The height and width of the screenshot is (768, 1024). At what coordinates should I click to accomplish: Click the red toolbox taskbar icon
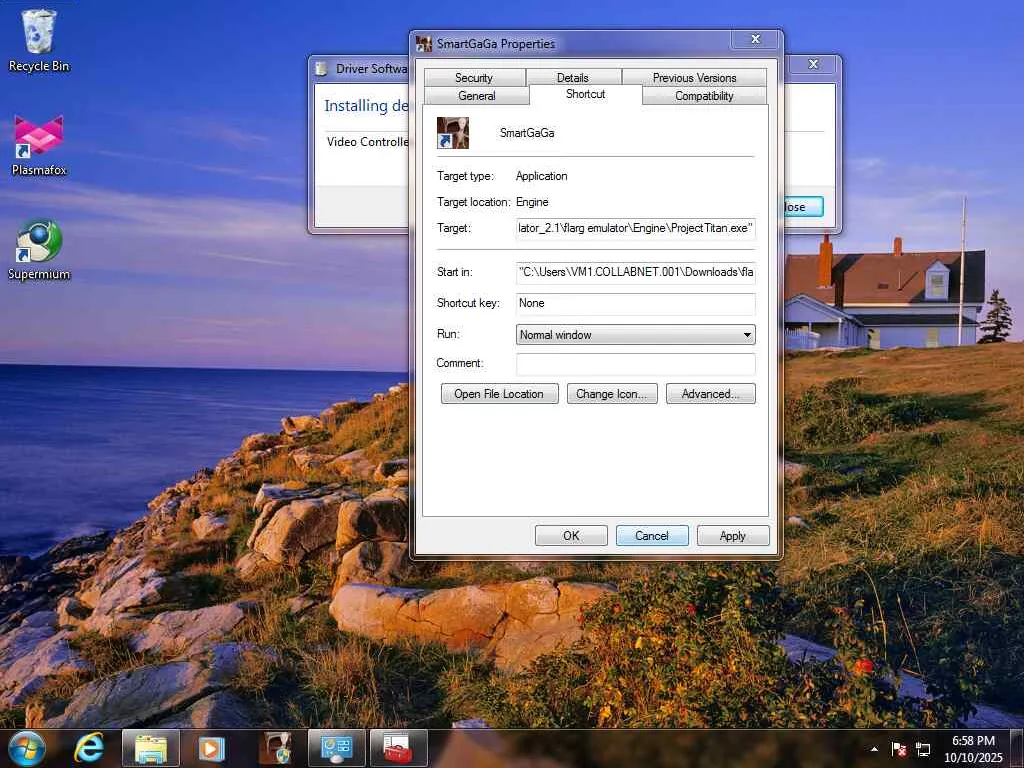pos(398,748)
